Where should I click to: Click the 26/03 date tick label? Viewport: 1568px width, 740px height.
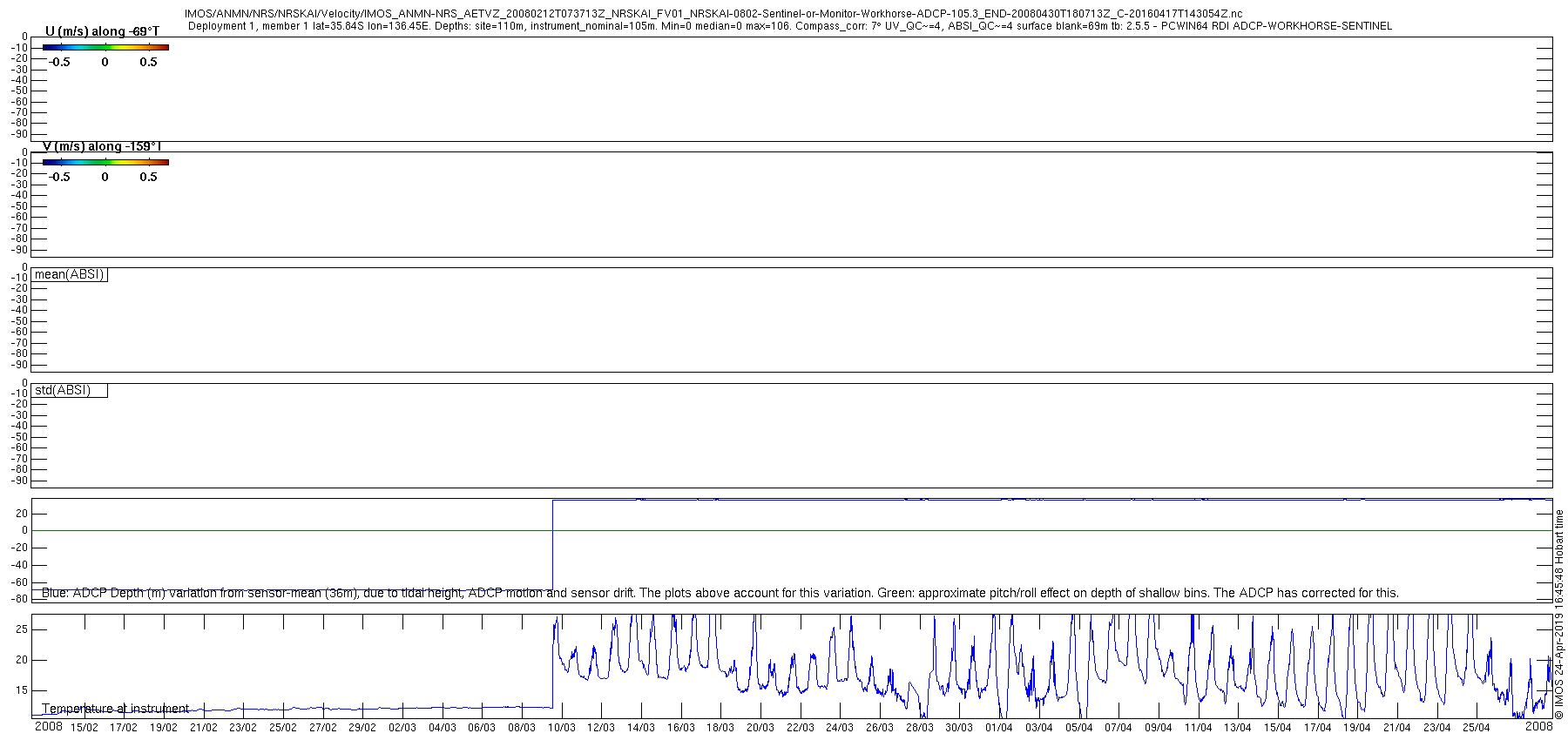click(x=880, y=728)
